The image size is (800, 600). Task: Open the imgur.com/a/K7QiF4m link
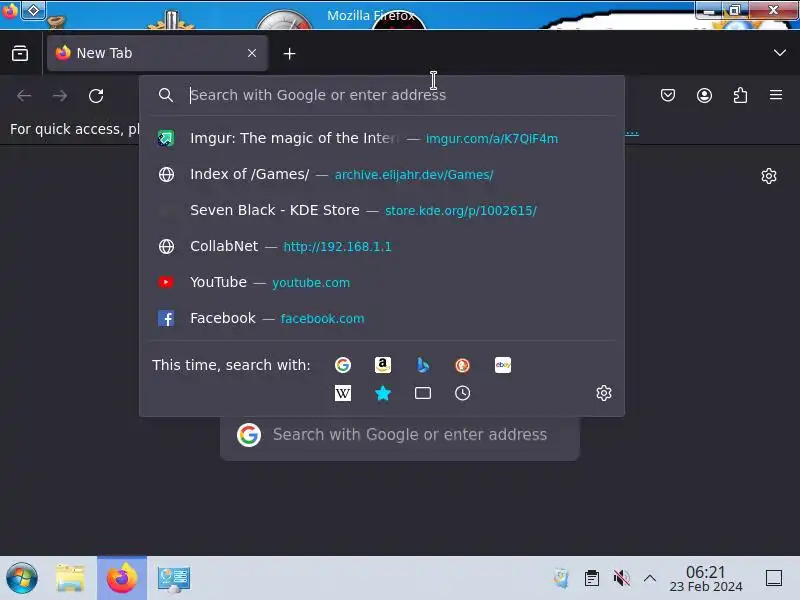pyautogui.click(x=492, y=139)
